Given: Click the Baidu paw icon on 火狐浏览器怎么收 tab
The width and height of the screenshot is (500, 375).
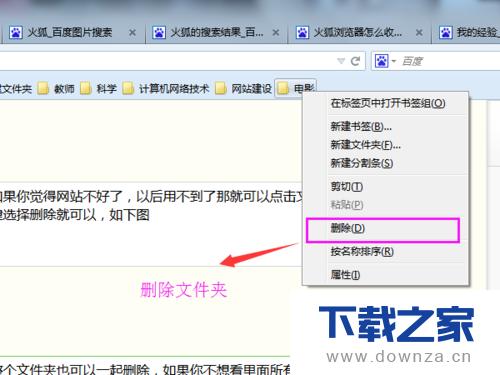Looking at the screenshot, I should pos(302,33).
